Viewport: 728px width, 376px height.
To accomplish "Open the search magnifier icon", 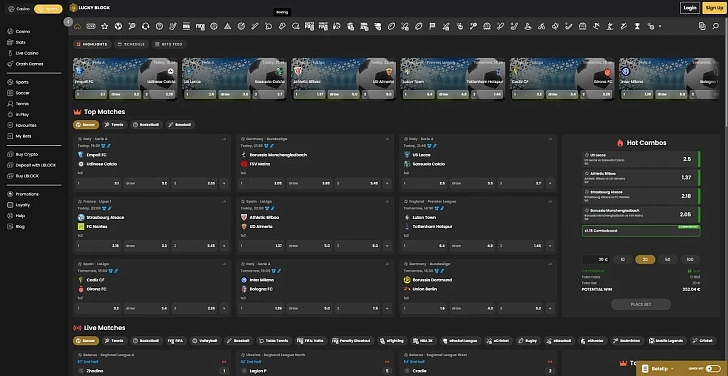I will (715, 26).
